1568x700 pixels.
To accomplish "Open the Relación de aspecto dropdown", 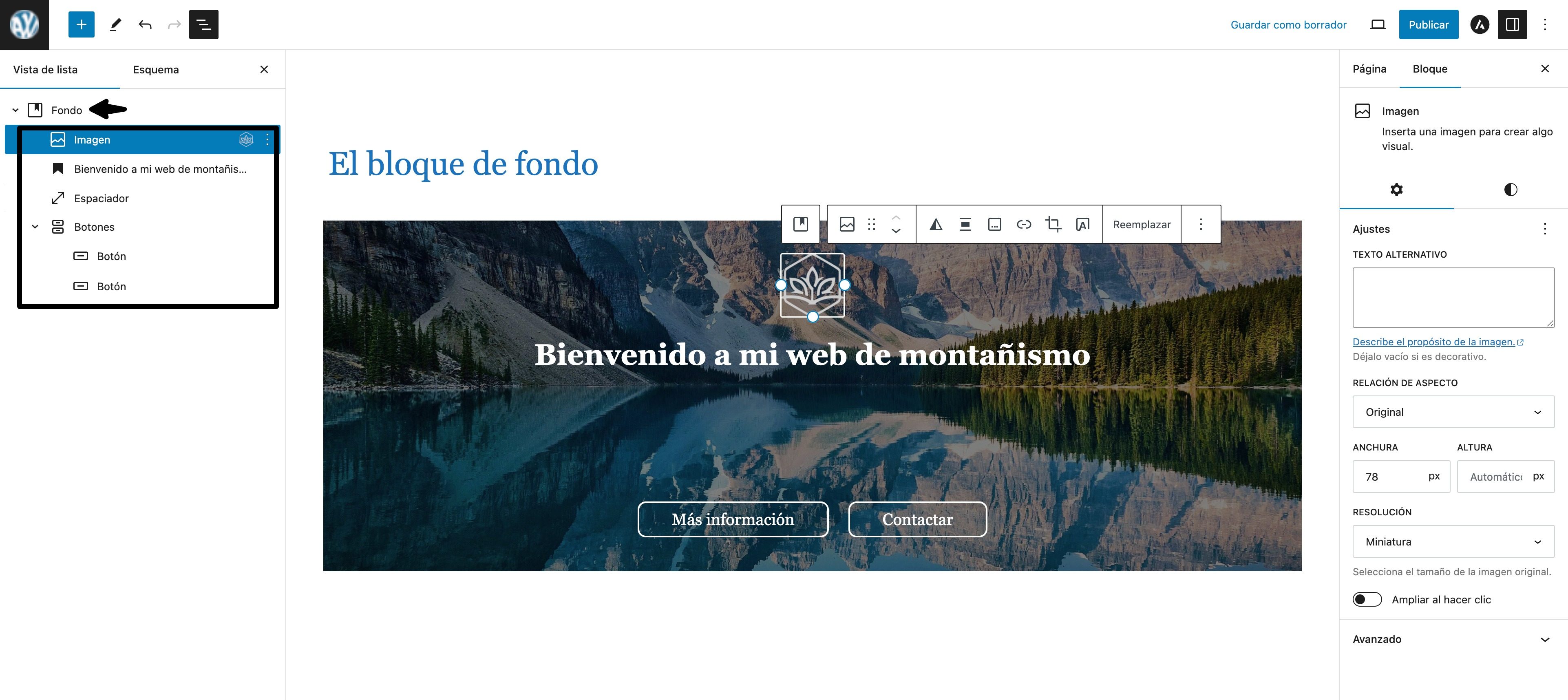I will pos(1453,412).
